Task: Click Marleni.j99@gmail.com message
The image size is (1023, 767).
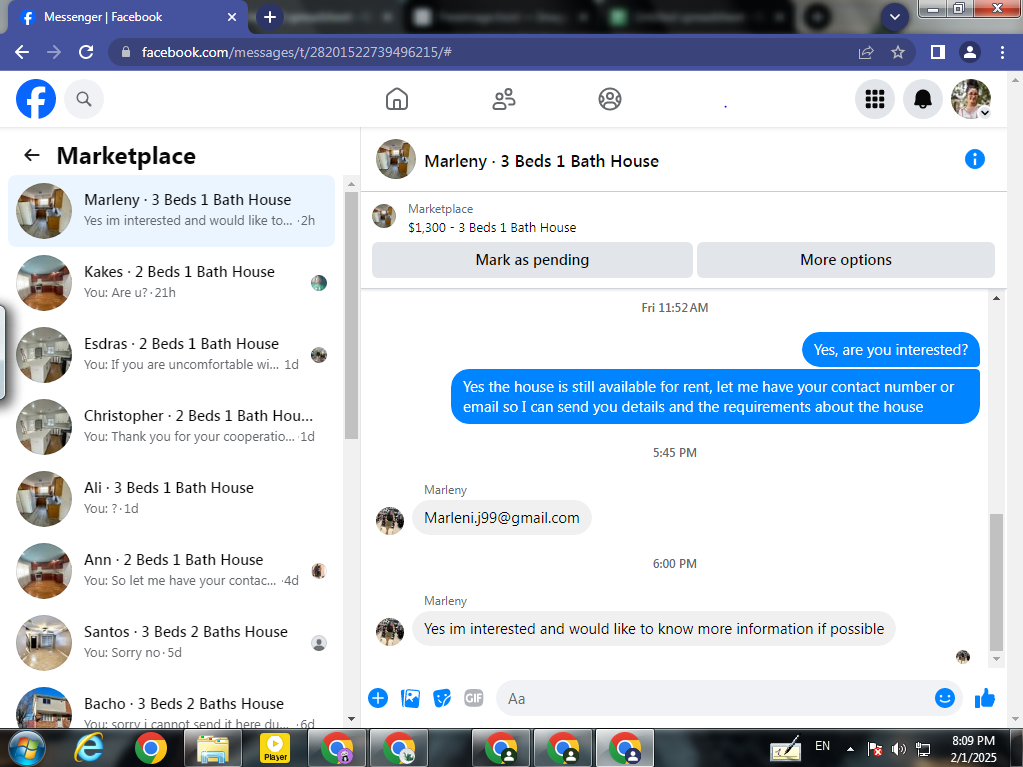Action: pyautogui.click(x=502, y=518)
